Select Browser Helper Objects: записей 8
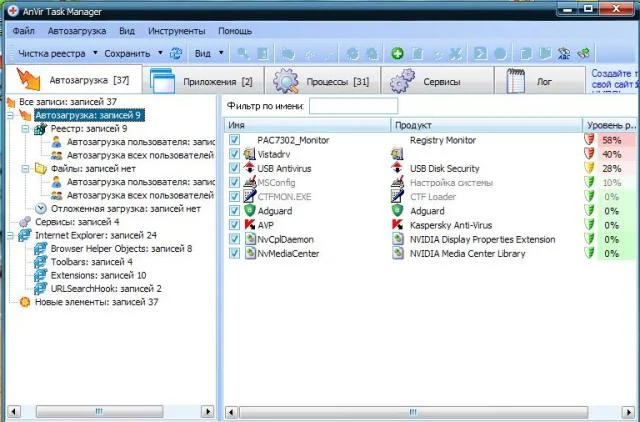The image size is (640, 422). 121,249
